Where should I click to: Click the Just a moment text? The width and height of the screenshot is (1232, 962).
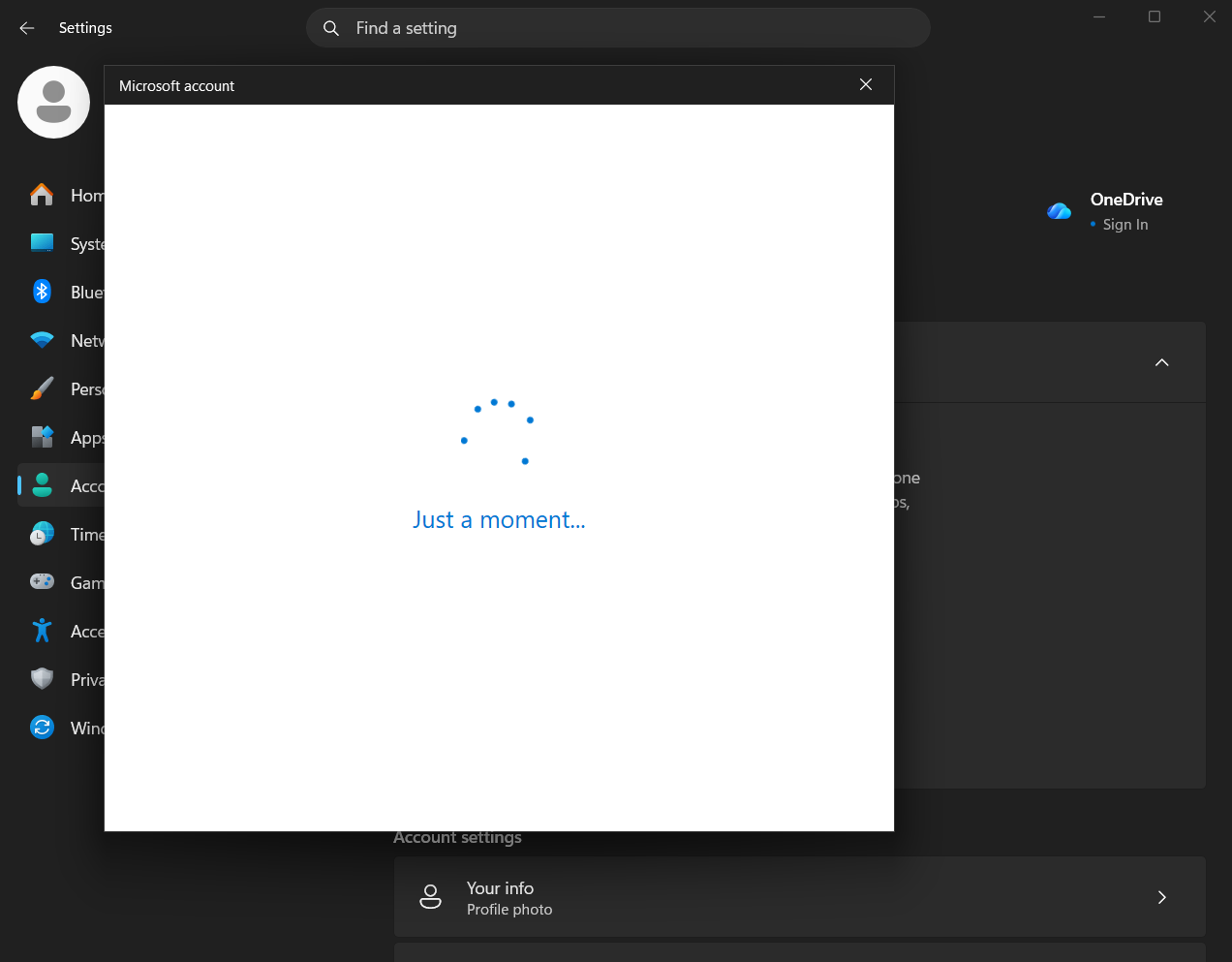click(499, 520)
